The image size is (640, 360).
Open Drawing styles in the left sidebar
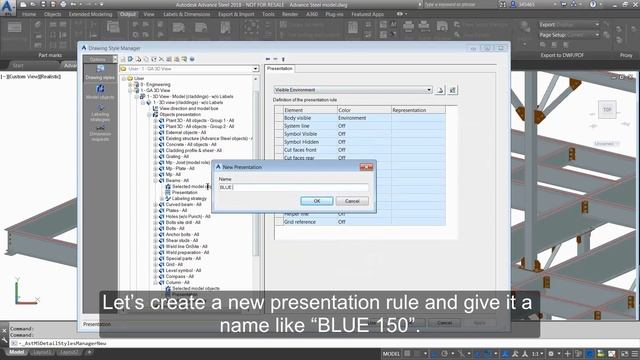pos(100,73)
